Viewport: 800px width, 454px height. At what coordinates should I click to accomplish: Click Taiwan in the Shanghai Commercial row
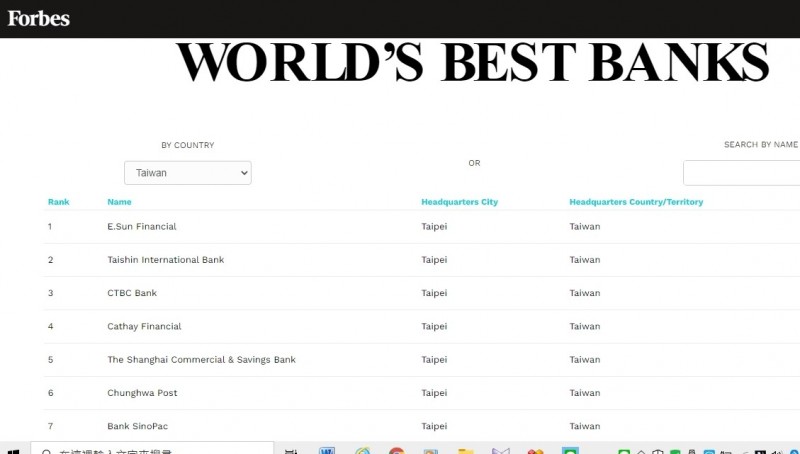pyautogui.click(x=585, y=360)
